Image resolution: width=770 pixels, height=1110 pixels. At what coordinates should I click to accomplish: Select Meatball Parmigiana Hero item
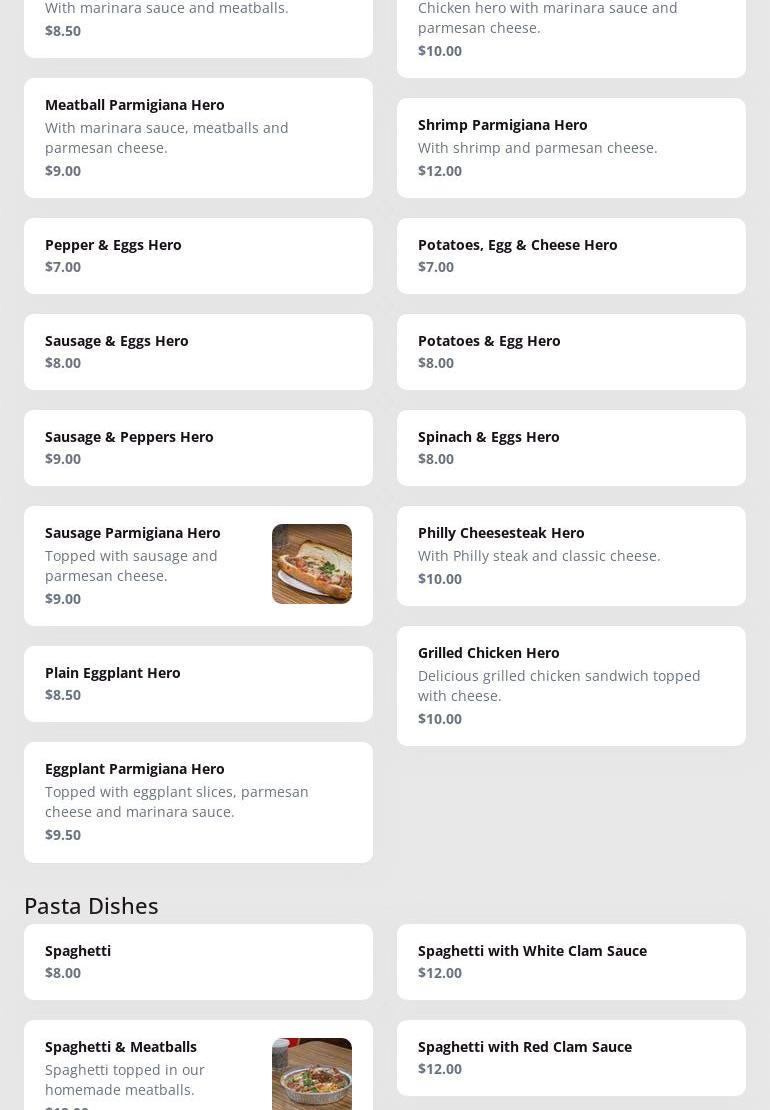198,138
